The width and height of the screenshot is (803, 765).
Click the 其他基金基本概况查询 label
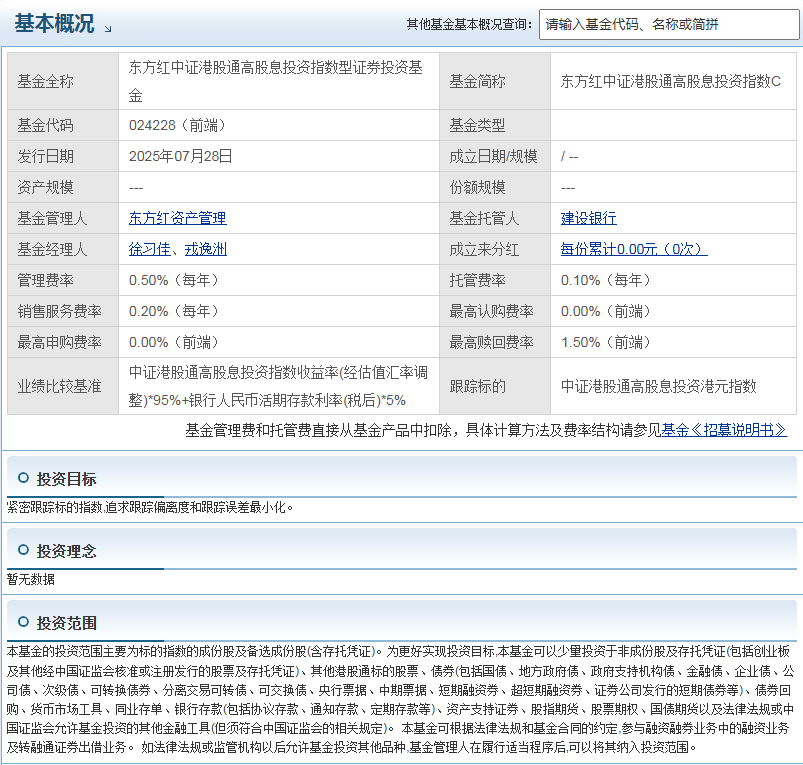tap(470, 25)
